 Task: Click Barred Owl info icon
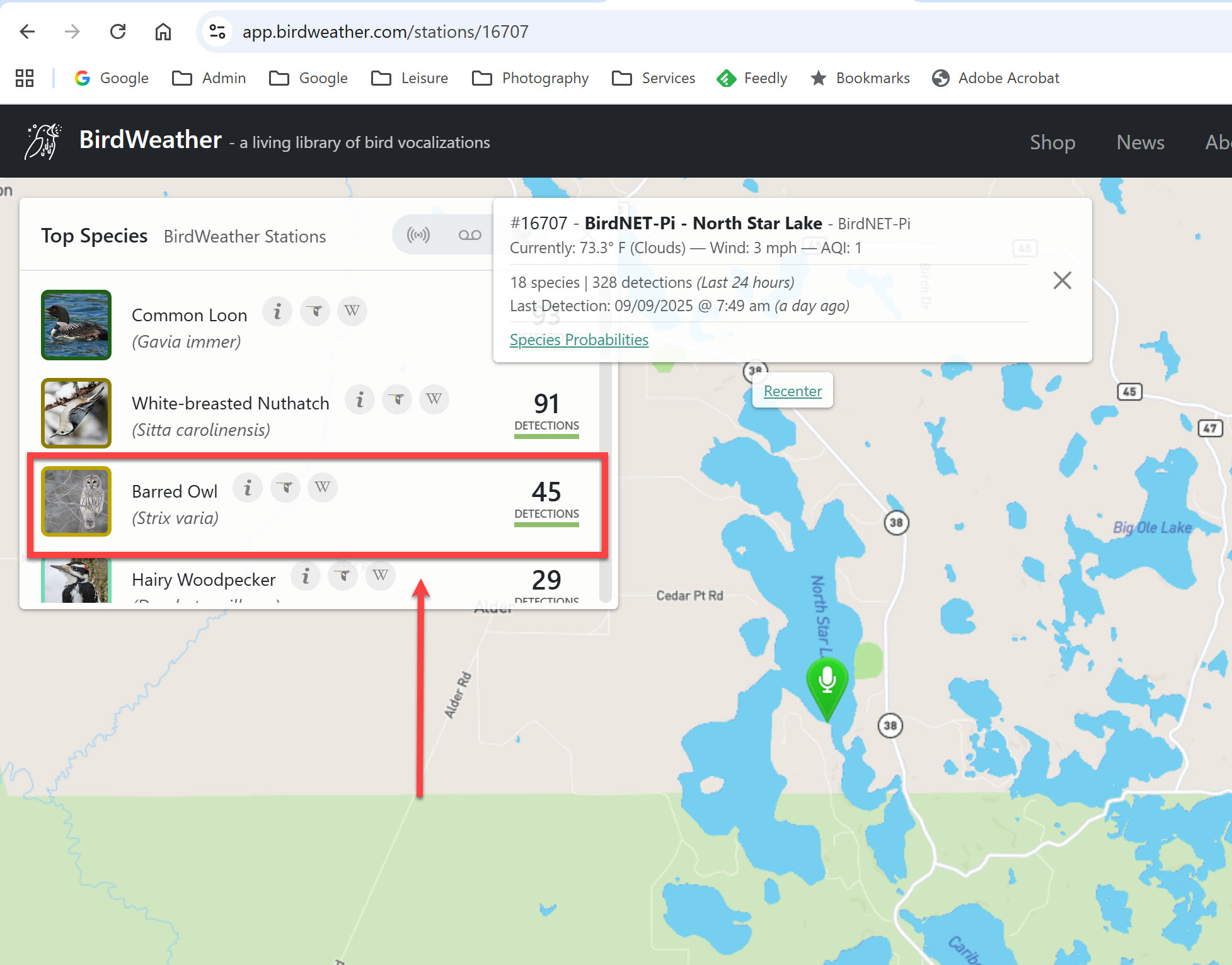pos(248,488)
